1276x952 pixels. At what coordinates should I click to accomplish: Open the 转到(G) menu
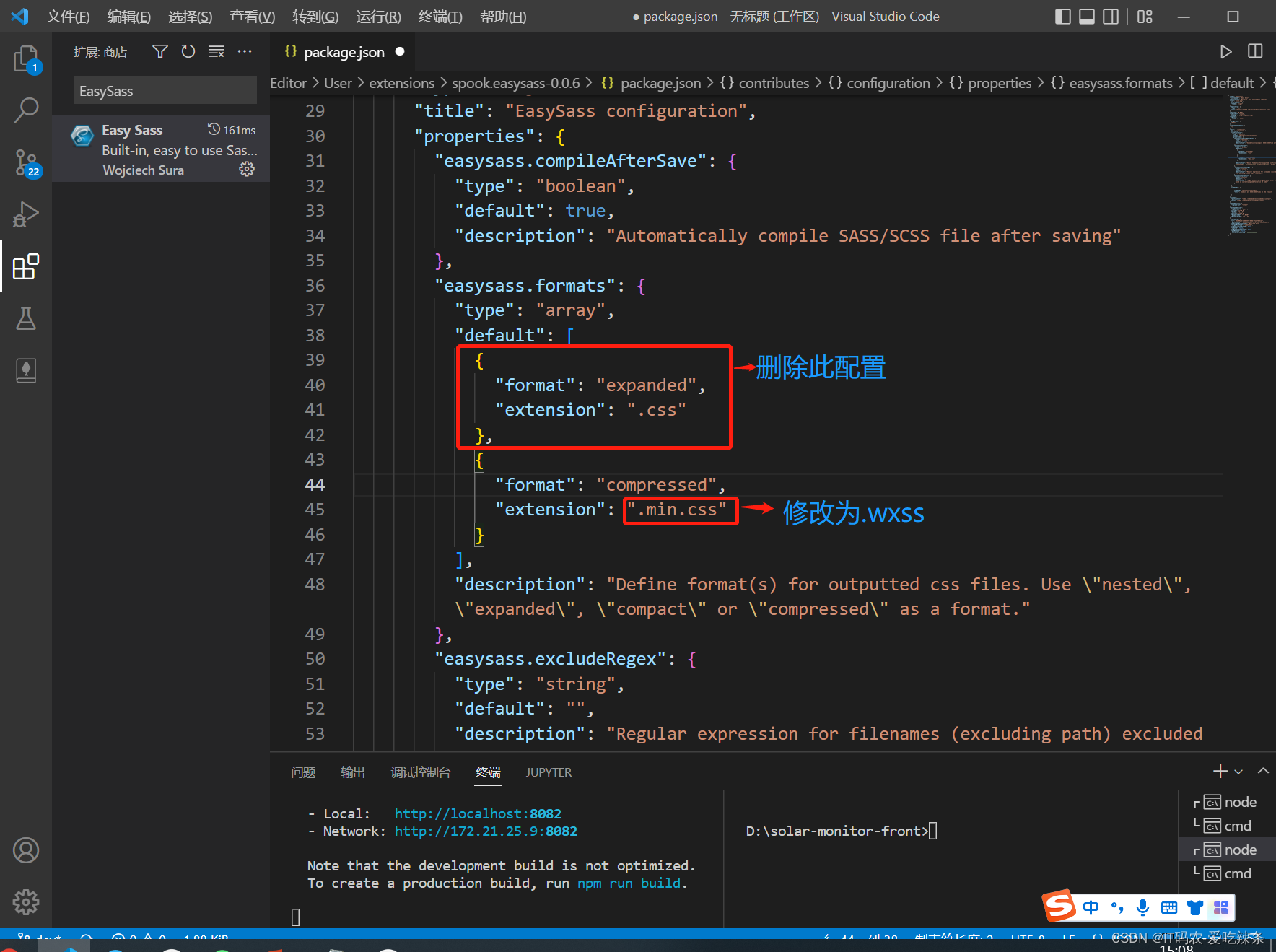tap(315, 17)
